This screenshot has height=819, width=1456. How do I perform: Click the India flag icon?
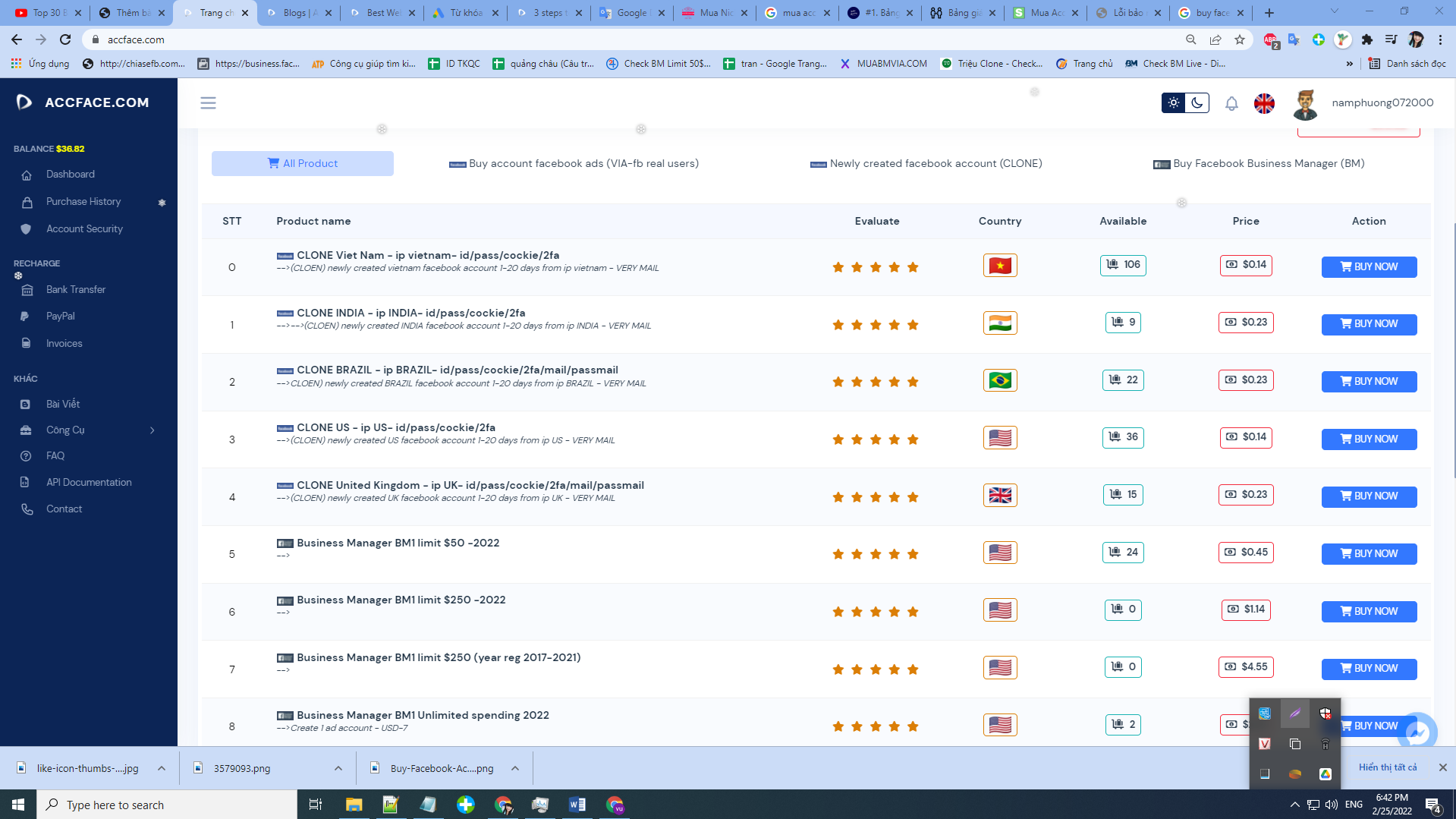coord(1000,323)
